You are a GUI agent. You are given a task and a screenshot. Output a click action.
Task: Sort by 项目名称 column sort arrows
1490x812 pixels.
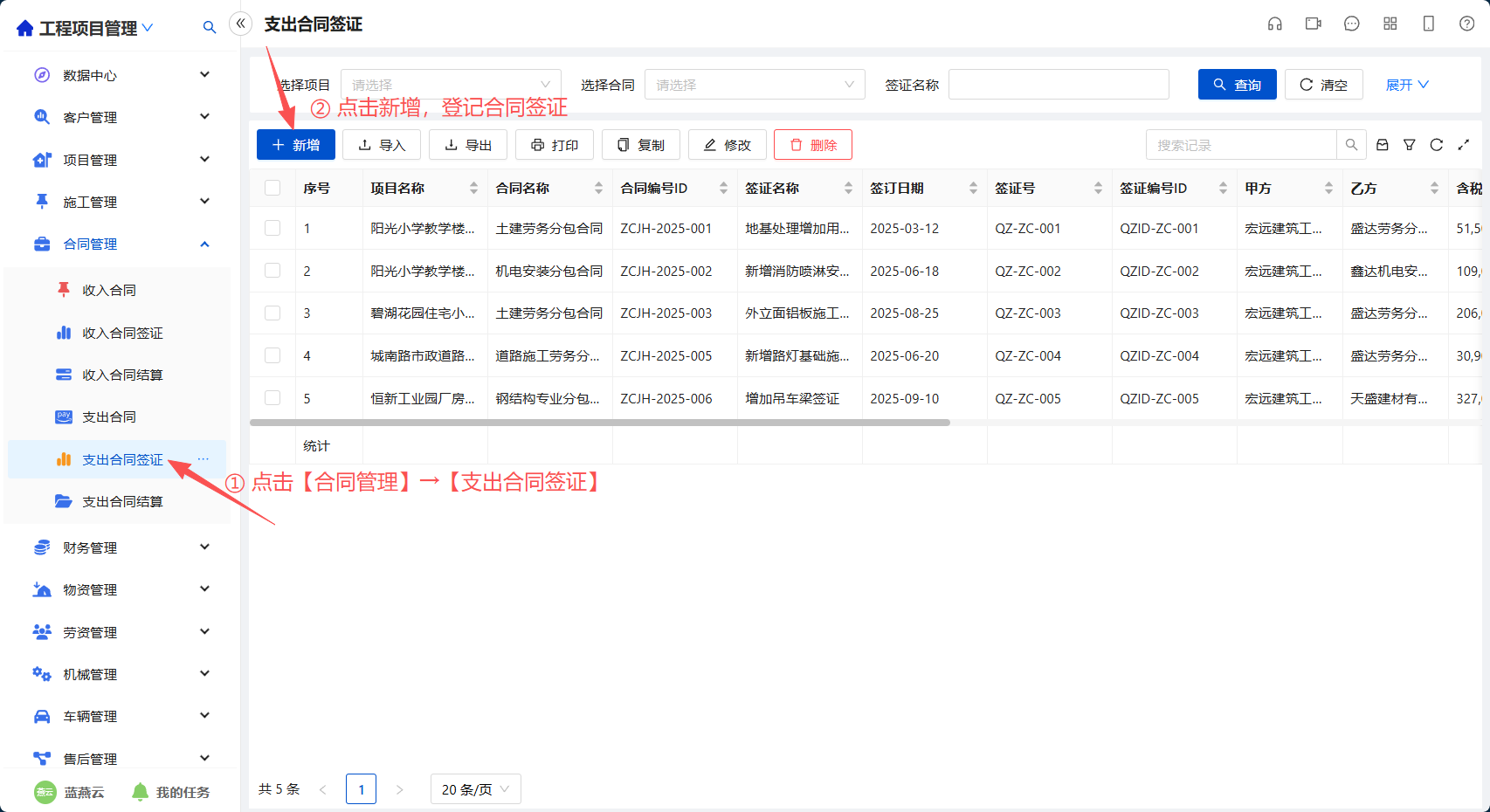(473, 188)
